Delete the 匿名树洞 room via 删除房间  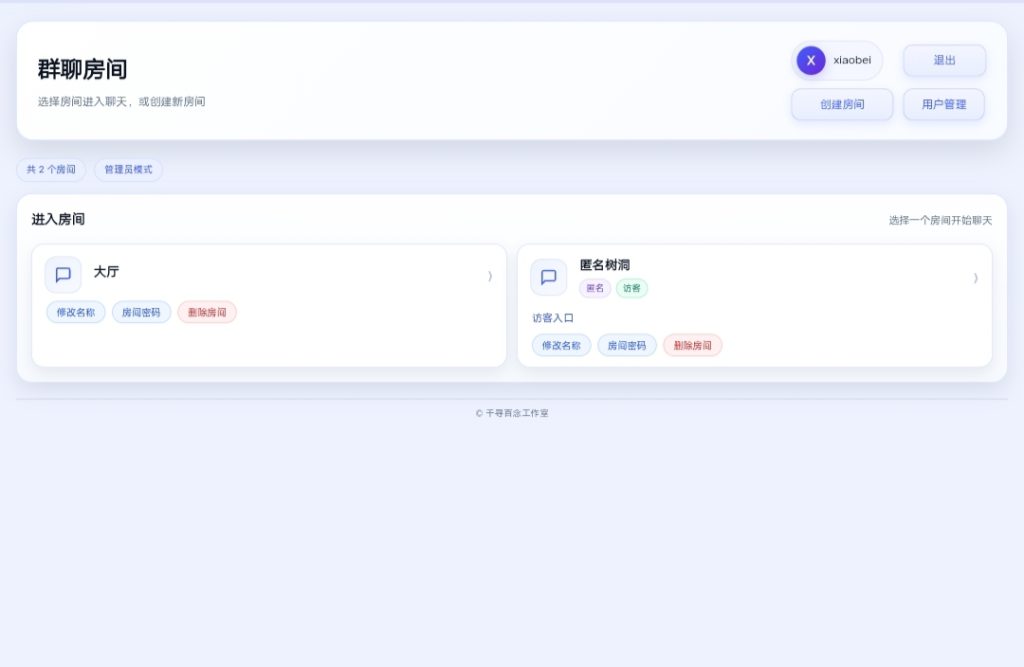(692, 346)
